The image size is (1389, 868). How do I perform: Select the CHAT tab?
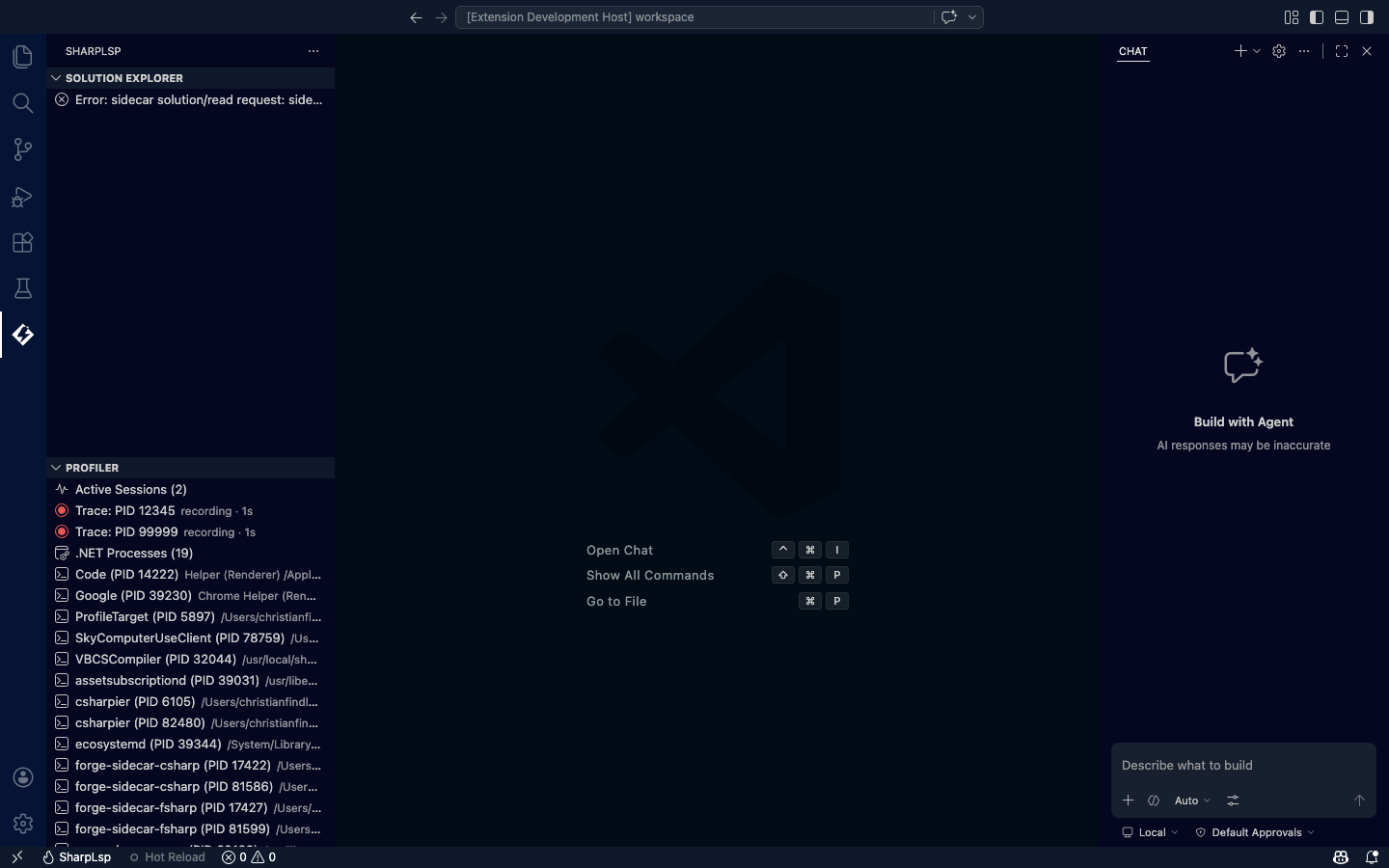click(x=1133, y=51)
